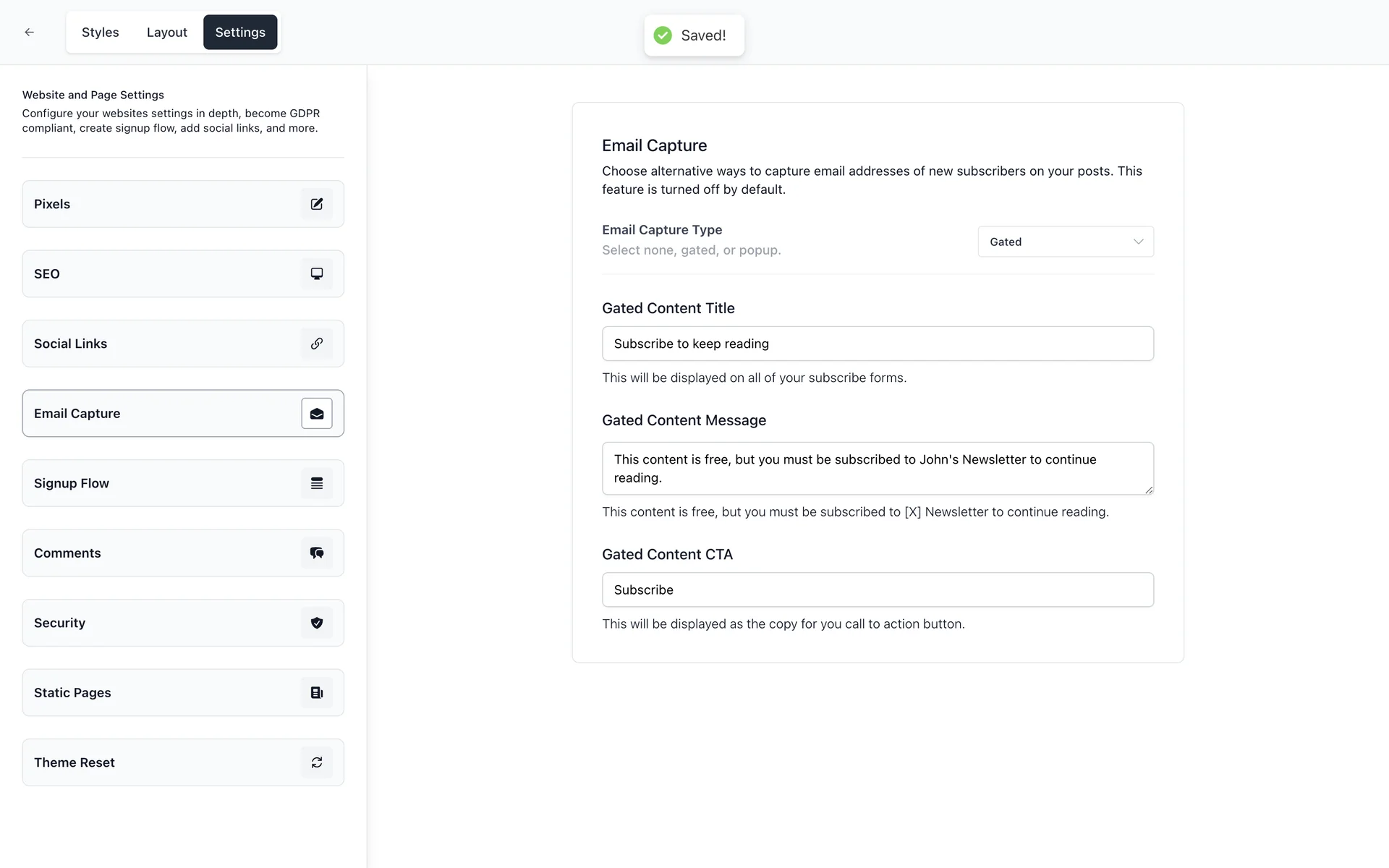Click the Signup Flow list icon

pos(317,483)
